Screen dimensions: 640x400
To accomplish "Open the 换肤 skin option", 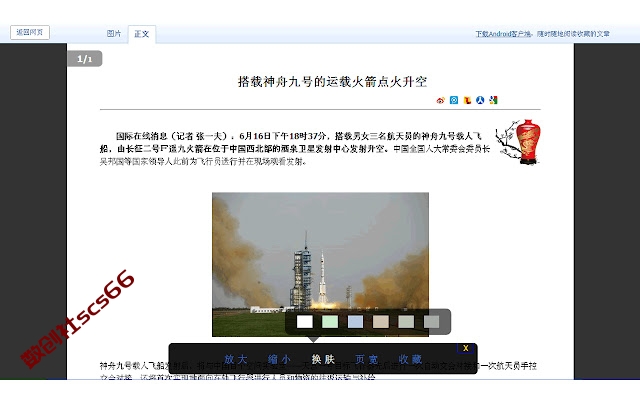I will [x=323, y=359].
